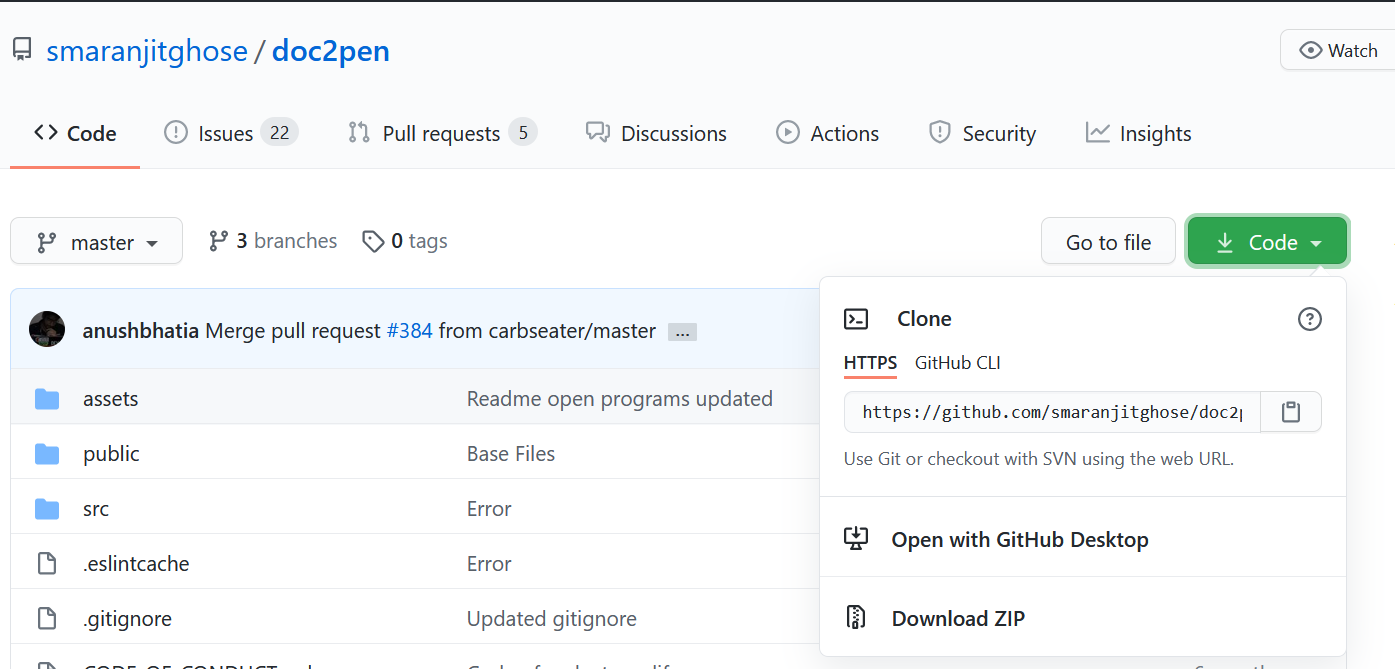
Task: Select the clone URL text field
Action: coord(1052,412)
